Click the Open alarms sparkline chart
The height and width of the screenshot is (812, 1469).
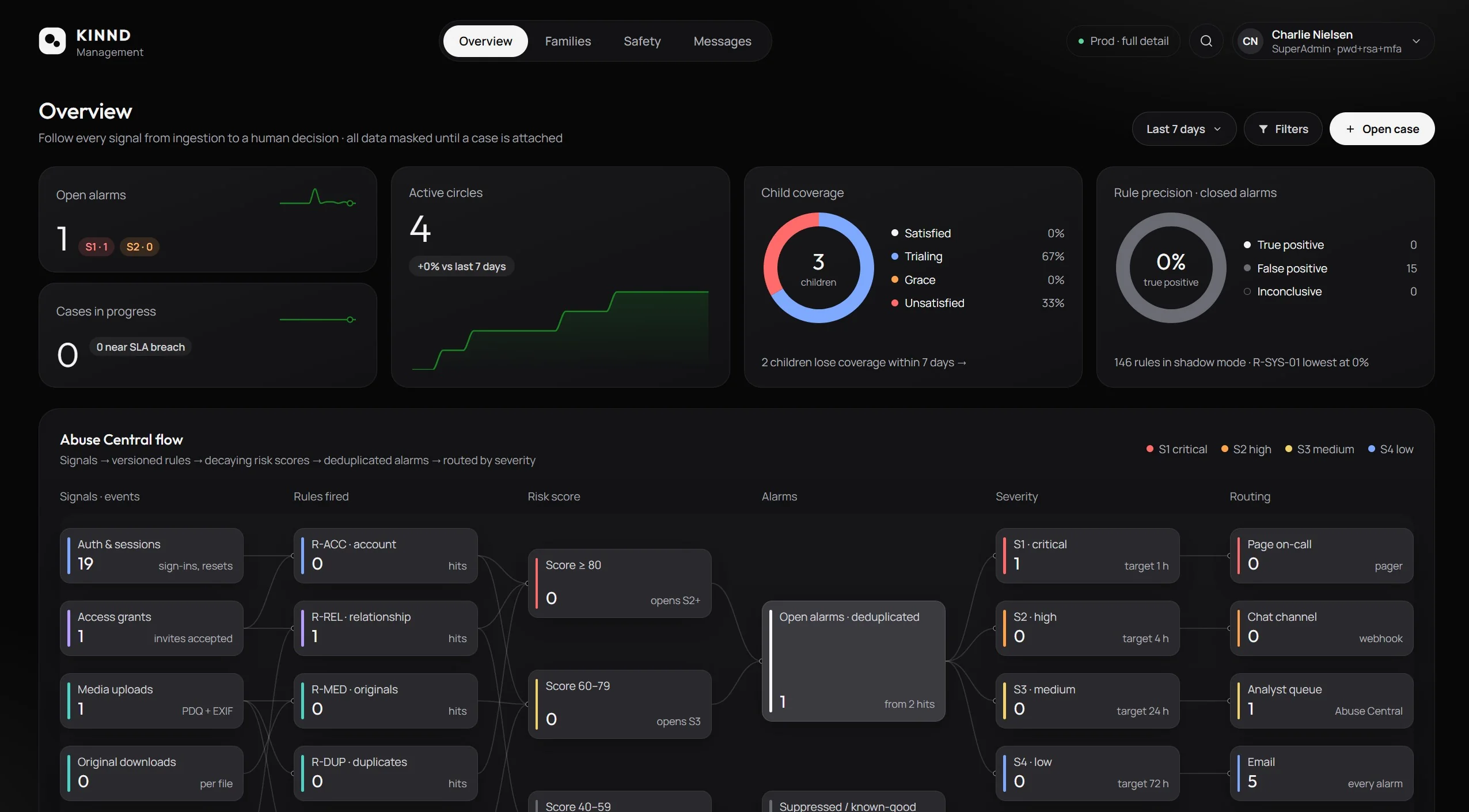tap(318, 198)
